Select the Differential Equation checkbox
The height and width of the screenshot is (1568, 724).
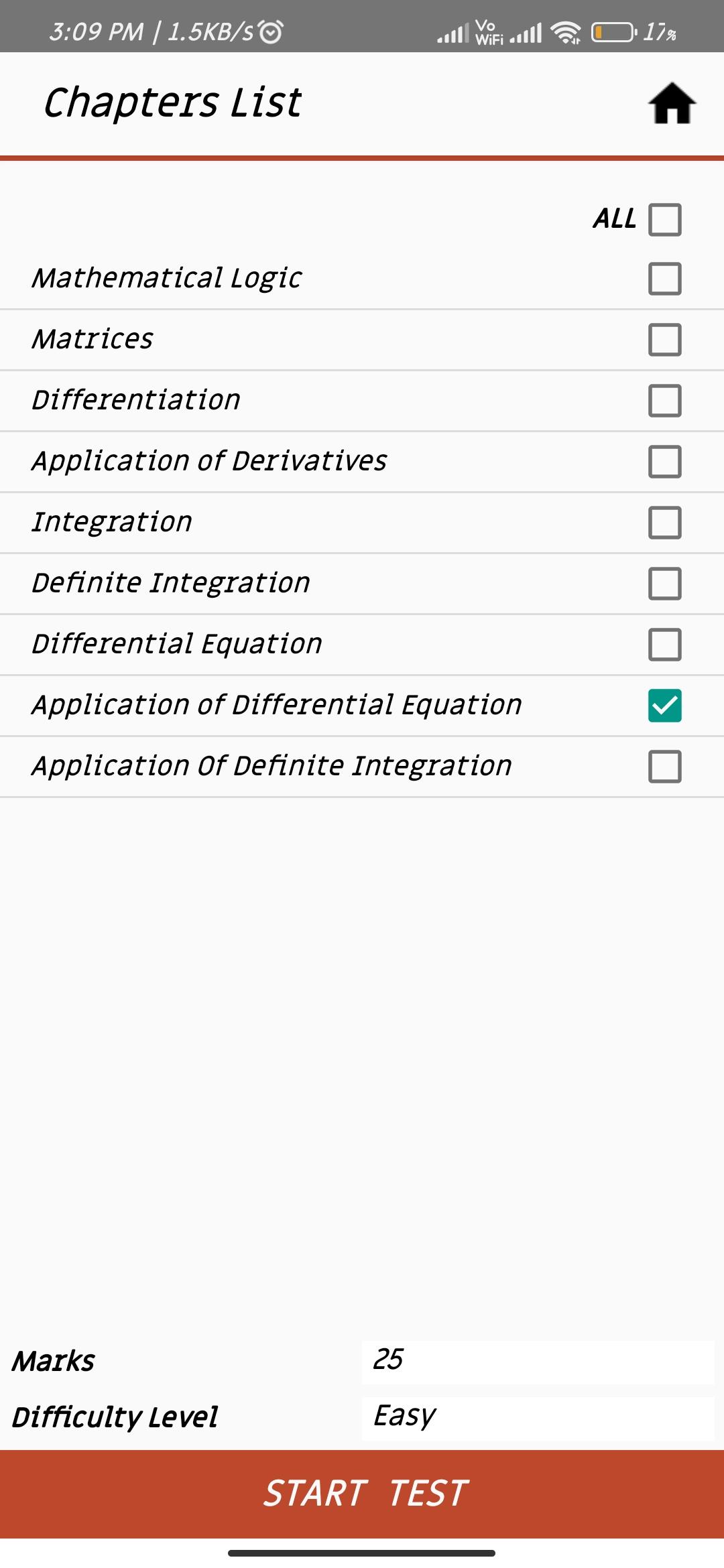click(665, 645)
